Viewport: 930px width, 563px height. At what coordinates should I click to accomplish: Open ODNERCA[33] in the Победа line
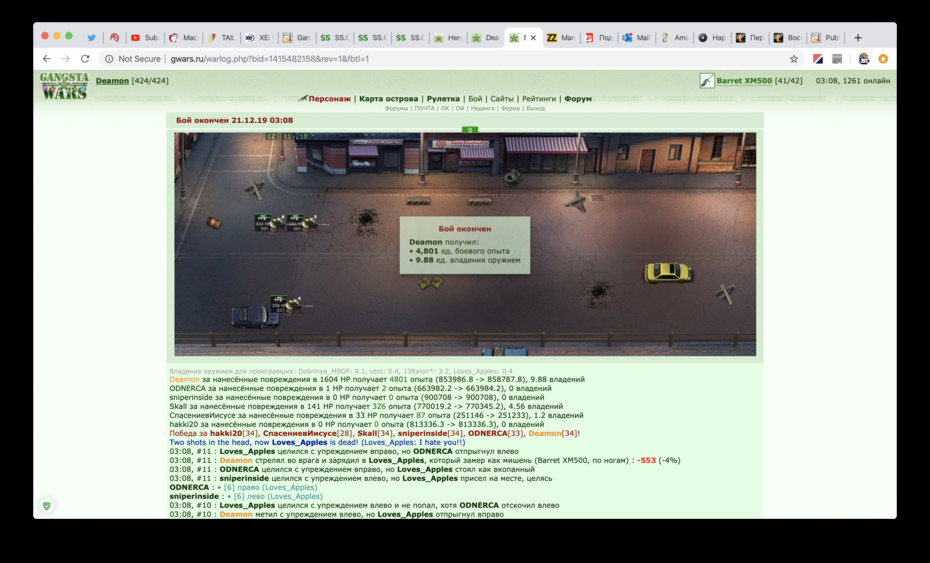(496, 433)
